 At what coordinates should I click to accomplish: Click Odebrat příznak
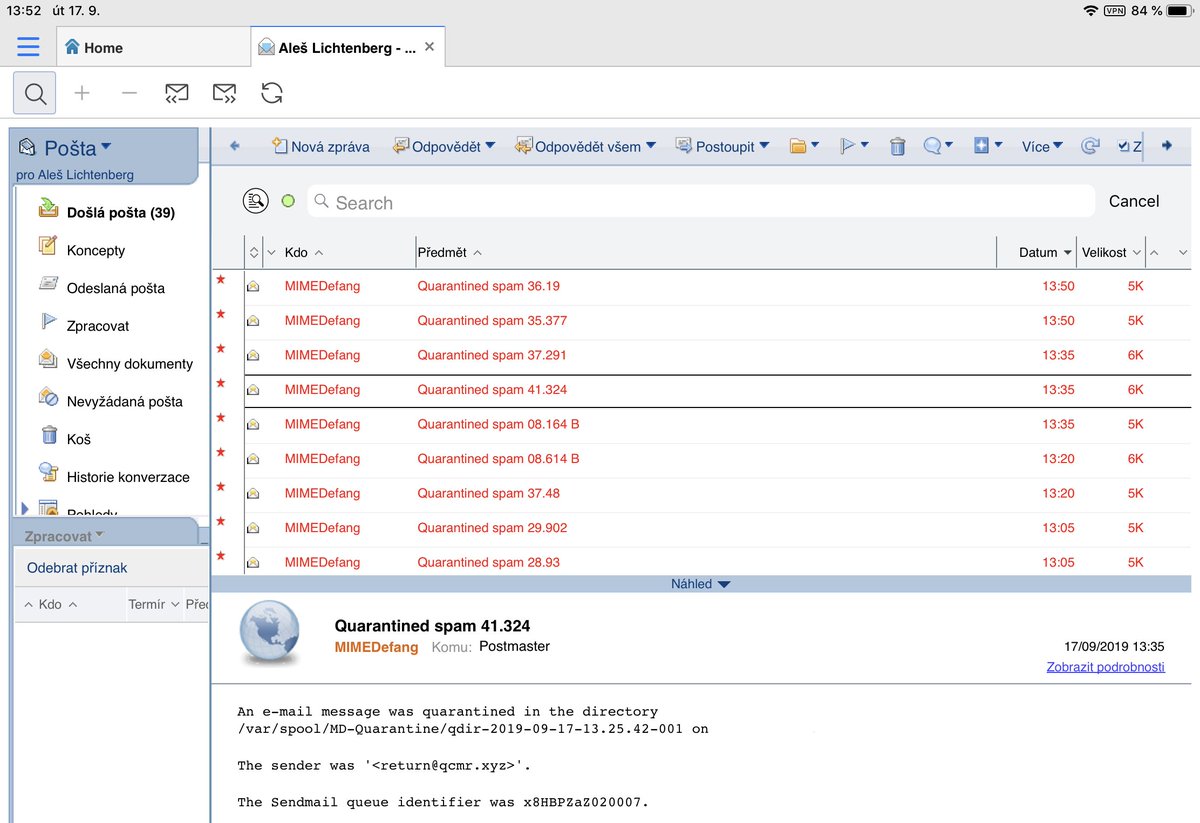(x=77, y=568)
